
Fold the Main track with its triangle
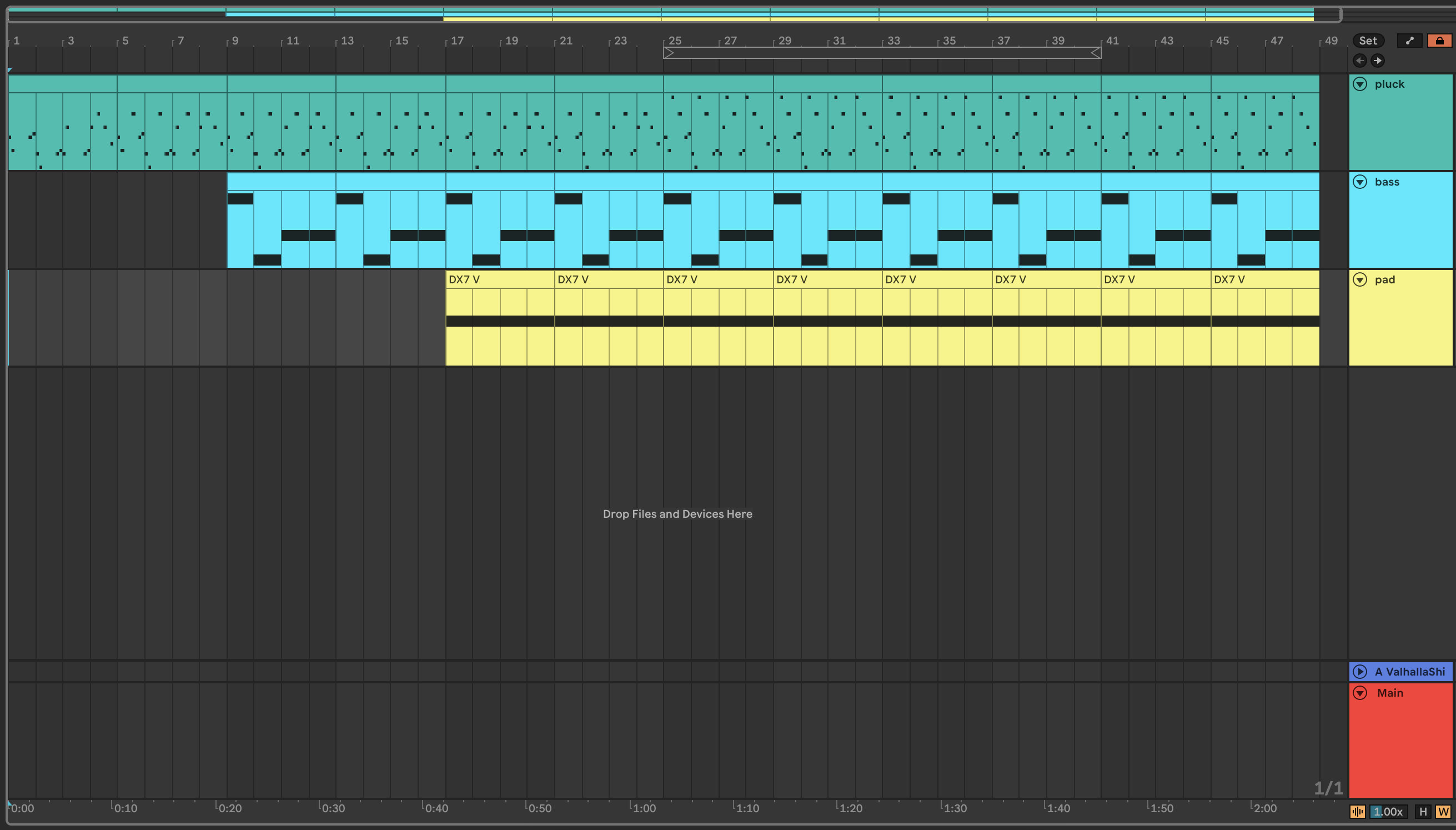(x=1360, y=693)
